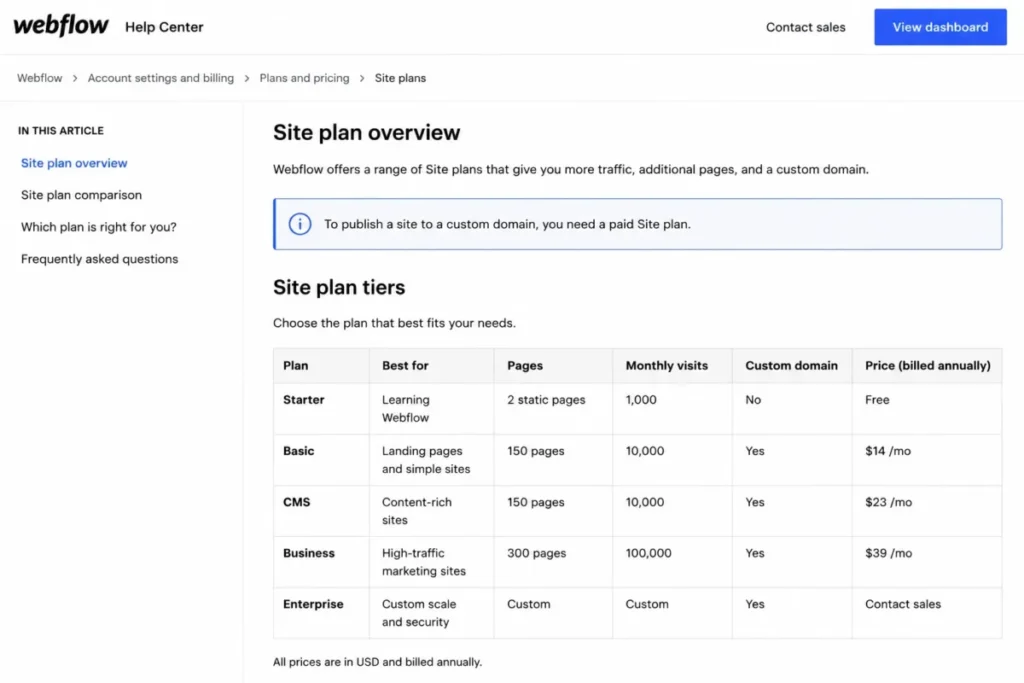Open Account settings and billing breadcrumb
The width and height of the screenshot is (1024, 683).
(161, 78)
